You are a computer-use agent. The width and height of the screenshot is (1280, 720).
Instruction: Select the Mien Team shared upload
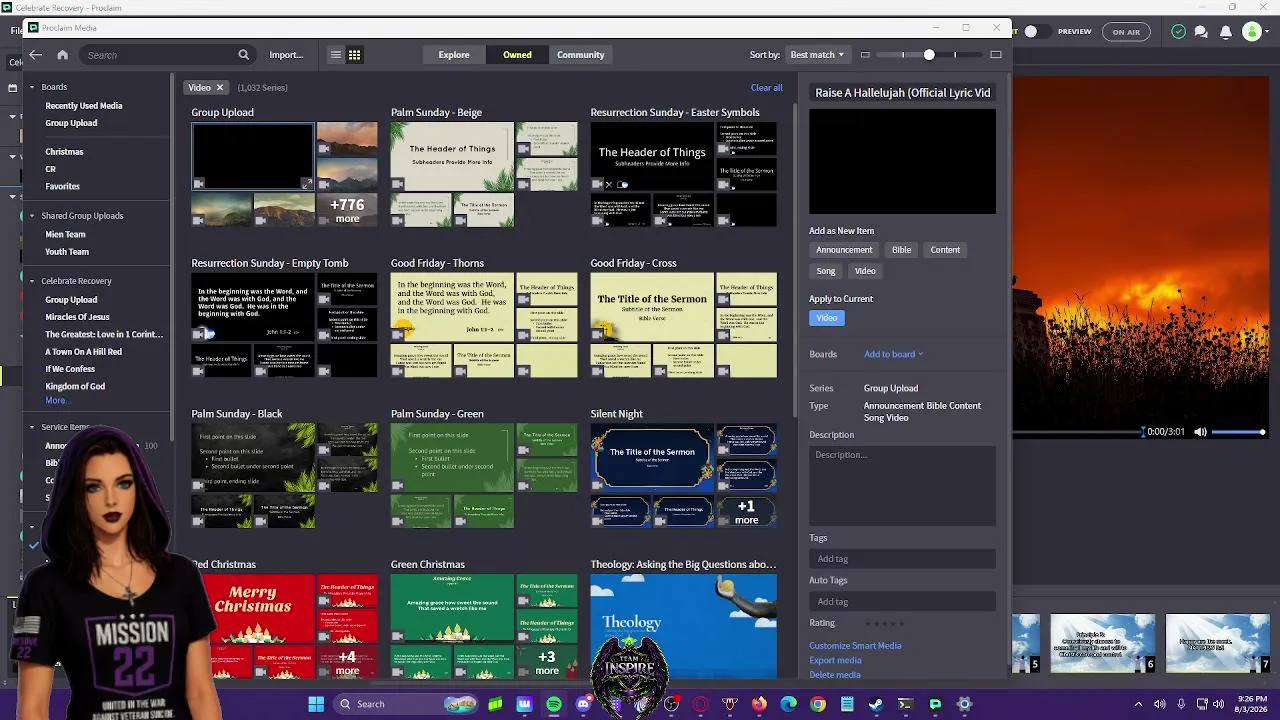(65, 235)
